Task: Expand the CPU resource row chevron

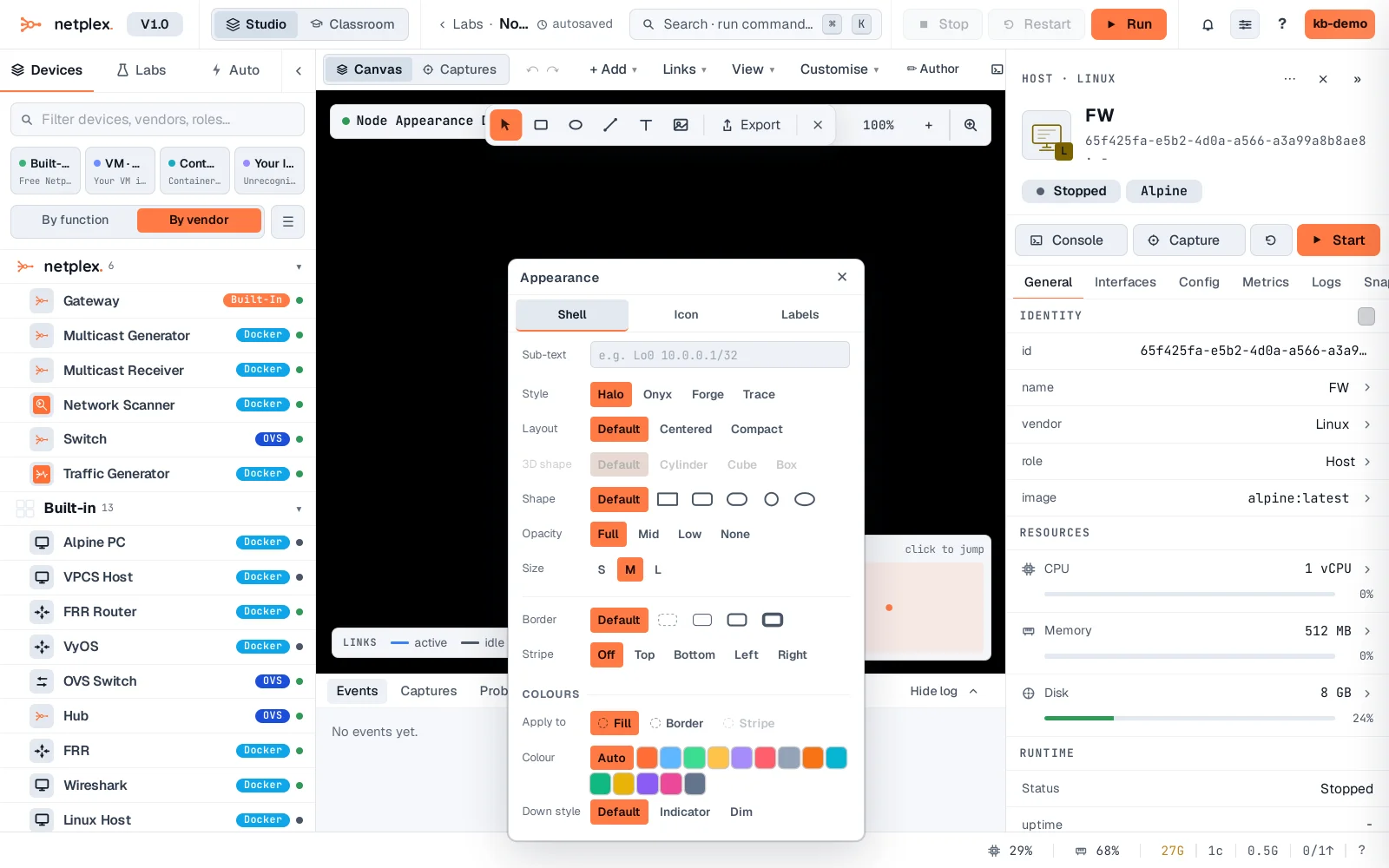Action: tap(1367, 569)
